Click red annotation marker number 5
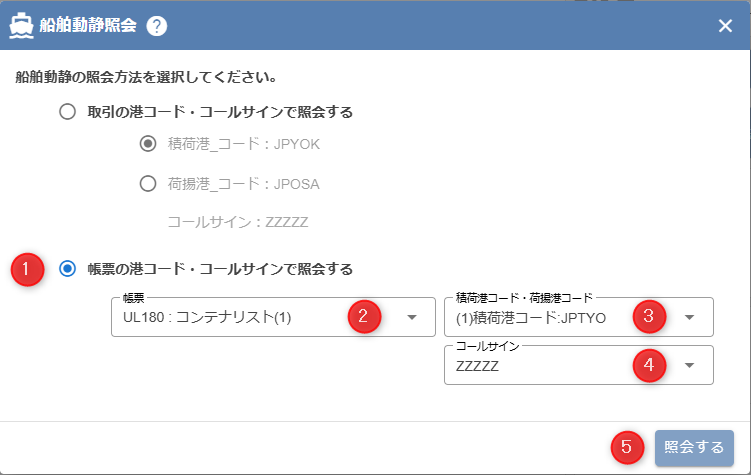The image size is (751, 475). click(626, 447)
